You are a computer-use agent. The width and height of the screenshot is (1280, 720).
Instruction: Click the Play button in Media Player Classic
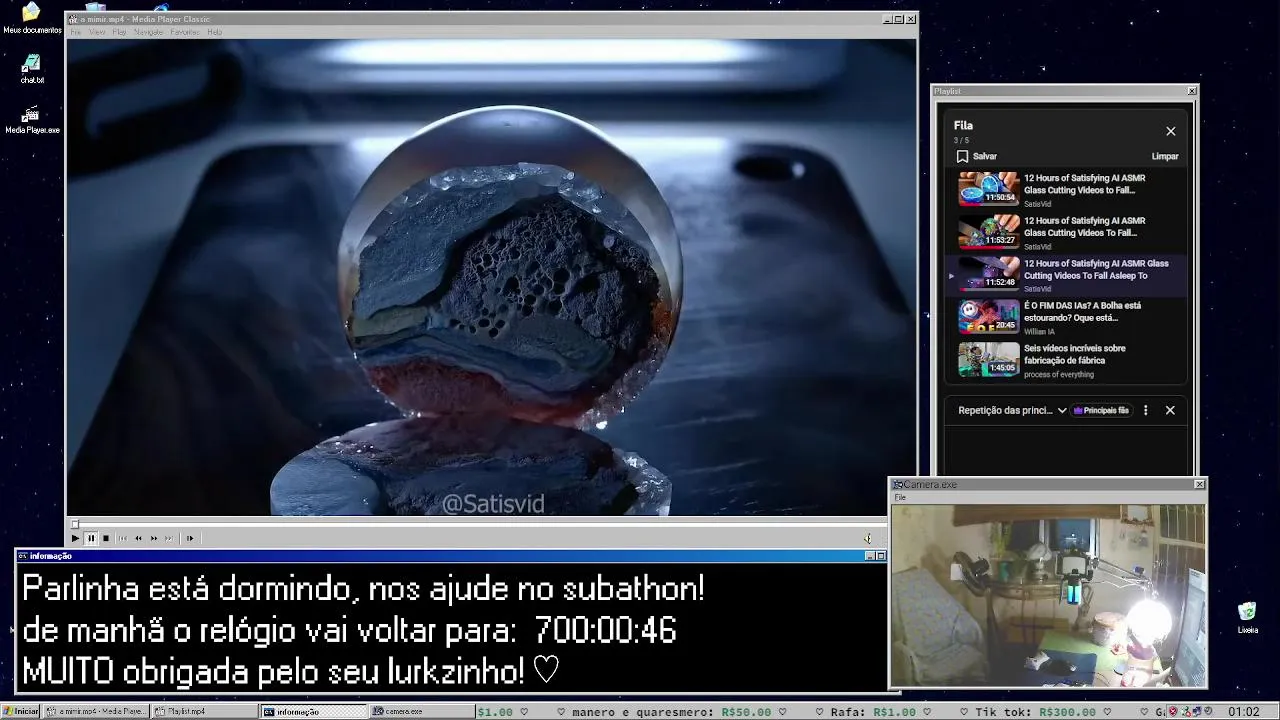(x=75, y=538)
